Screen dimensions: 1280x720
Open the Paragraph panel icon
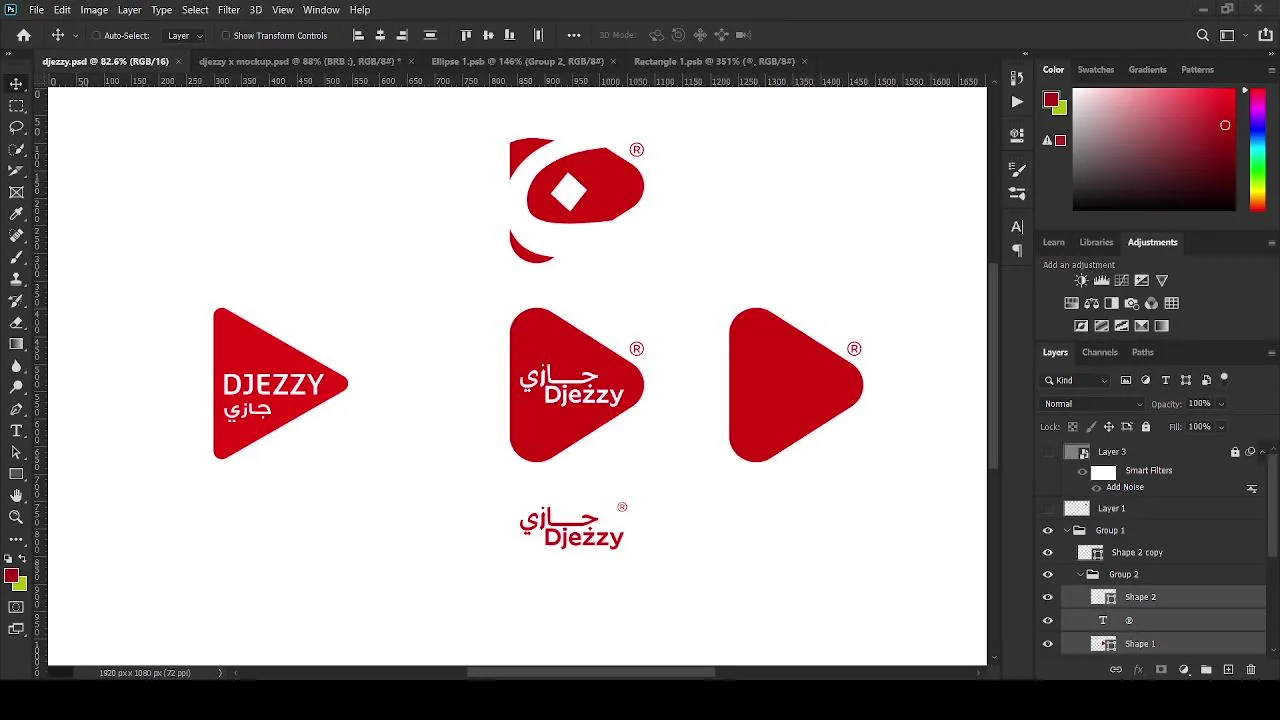point(1017,251)
